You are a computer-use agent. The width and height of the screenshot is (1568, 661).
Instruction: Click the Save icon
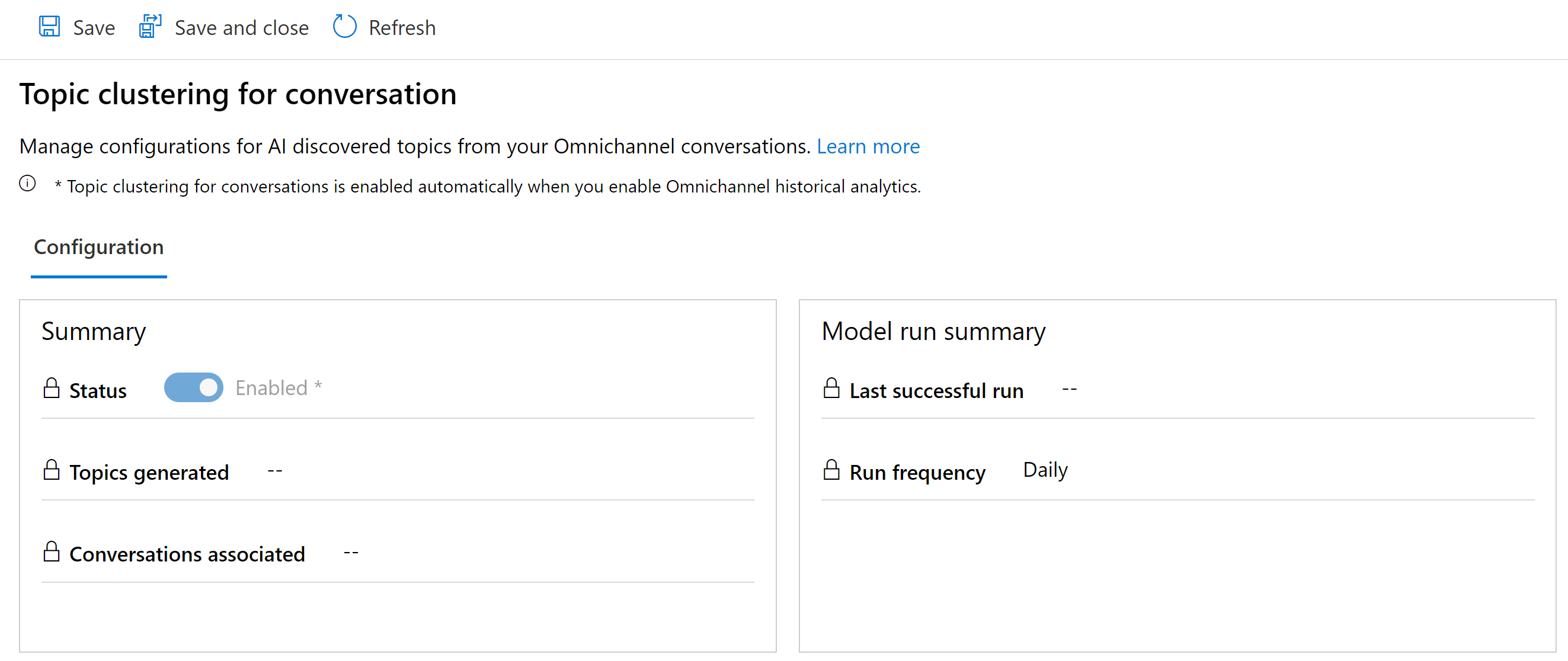pos(50,27)
